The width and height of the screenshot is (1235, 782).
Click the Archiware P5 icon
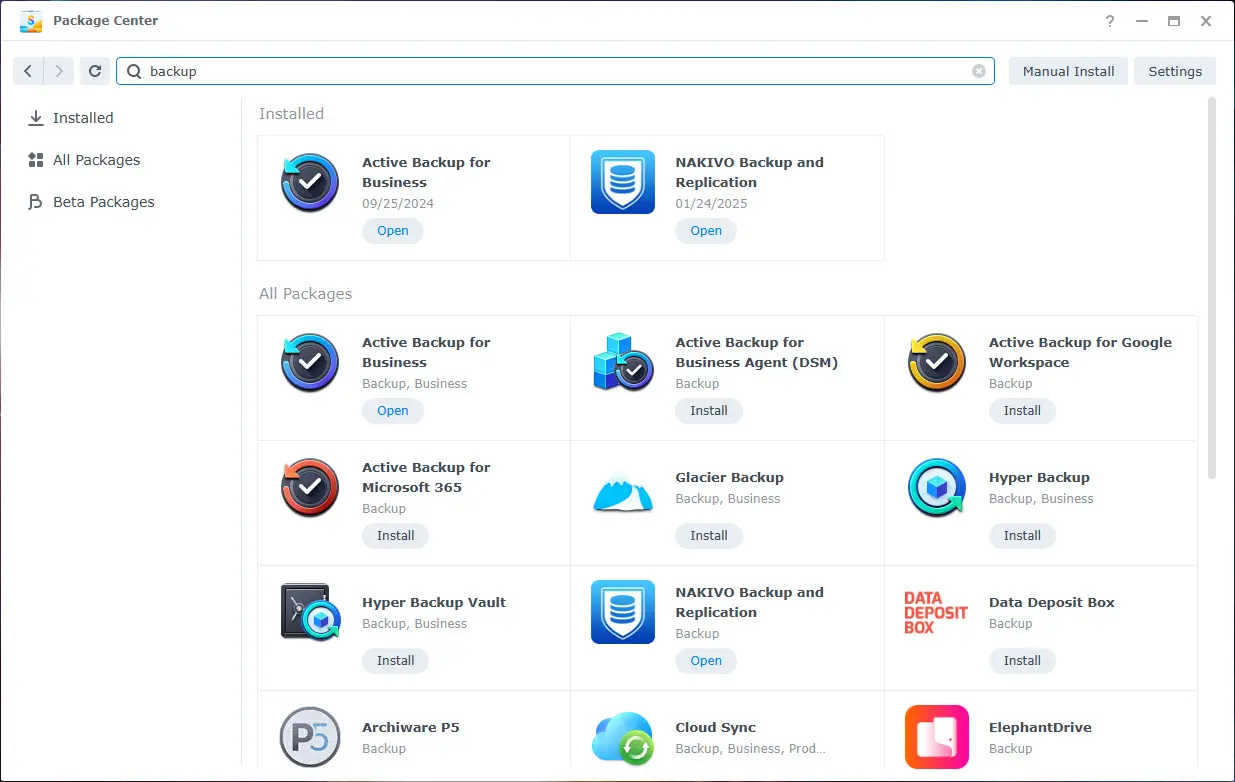coord(310,737)
